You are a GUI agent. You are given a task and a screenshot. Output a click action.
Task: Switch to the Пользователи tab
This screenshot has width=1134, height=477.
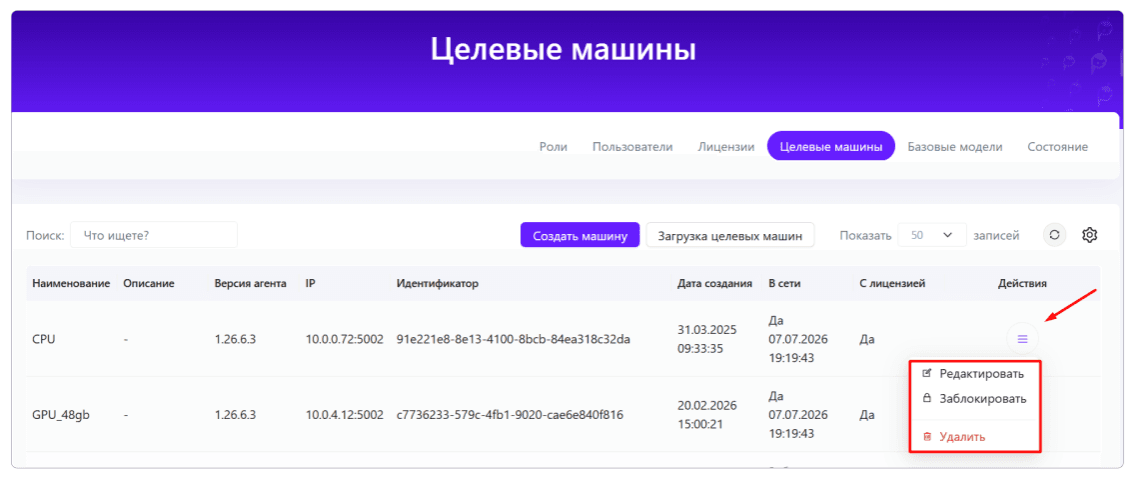pos(633,147)
